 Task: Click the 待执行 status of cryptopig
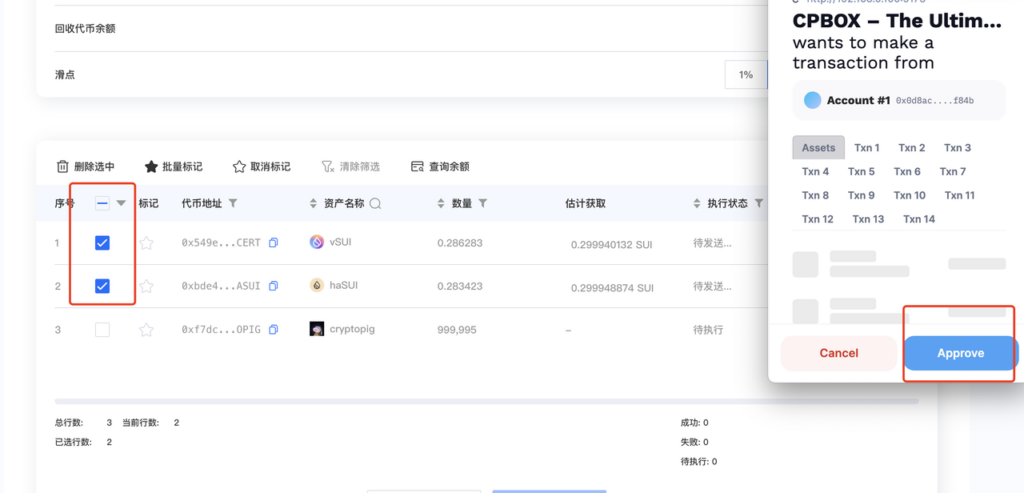pyautogui.click(x=708, y=330)
